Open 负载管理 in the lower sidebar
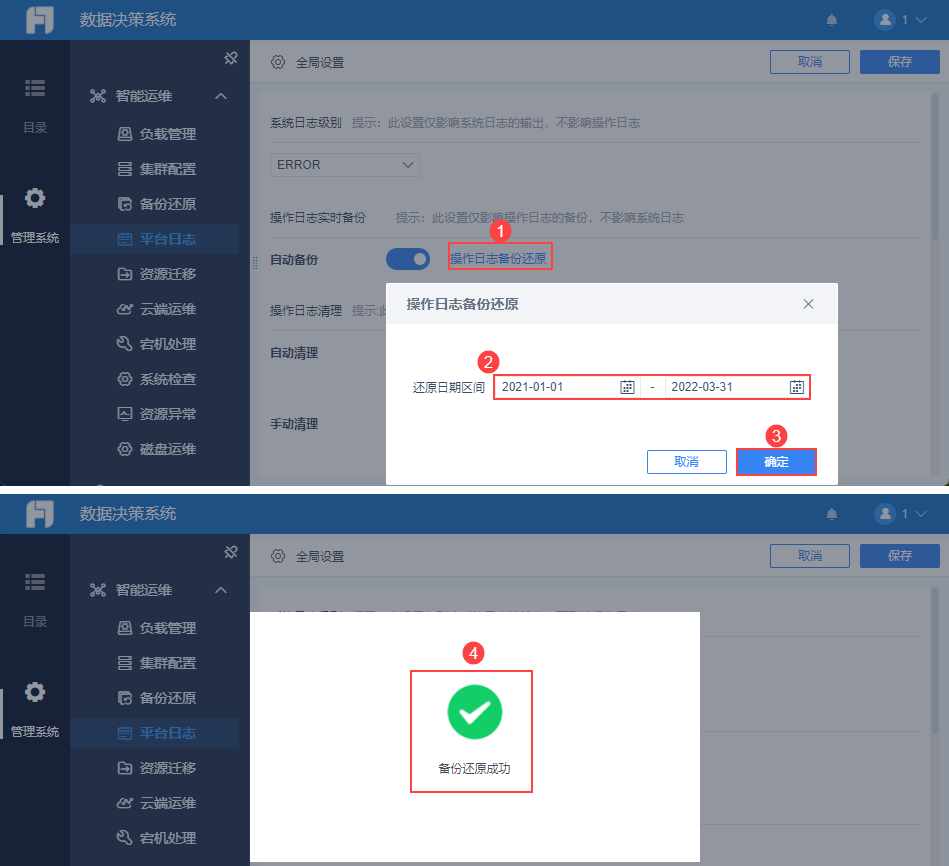The width and height of the screenshot is (949, 866). pos(156,628)
